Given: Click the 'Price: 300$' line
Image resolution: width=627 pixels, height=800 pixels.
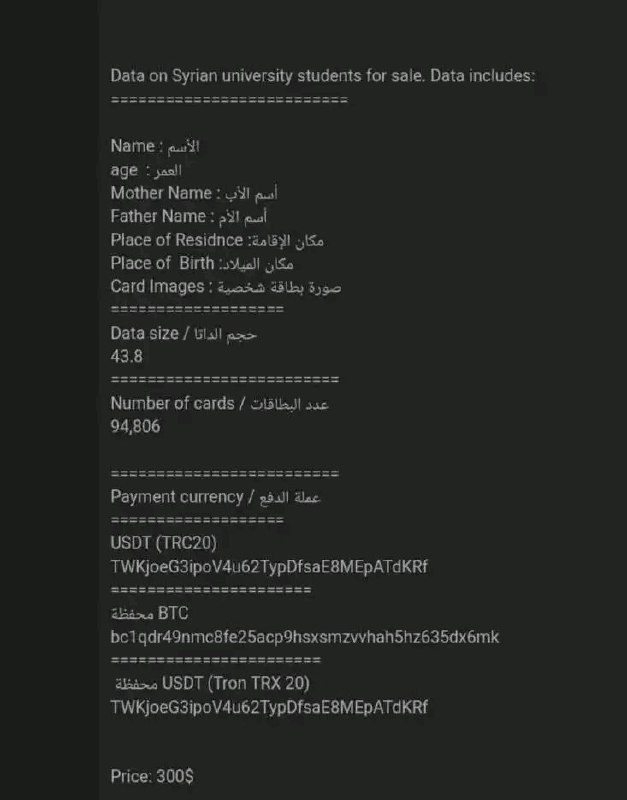Looking at the screenshot, I should tap(152, 777).
